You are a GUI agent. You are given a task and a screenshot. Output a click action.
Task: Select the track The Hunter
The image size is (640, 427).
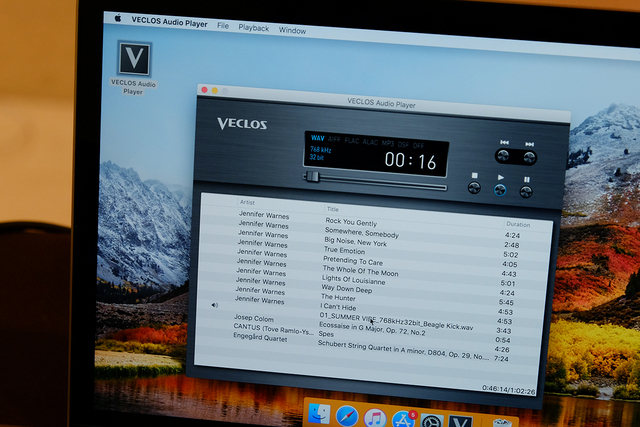[x=338, y=297]
